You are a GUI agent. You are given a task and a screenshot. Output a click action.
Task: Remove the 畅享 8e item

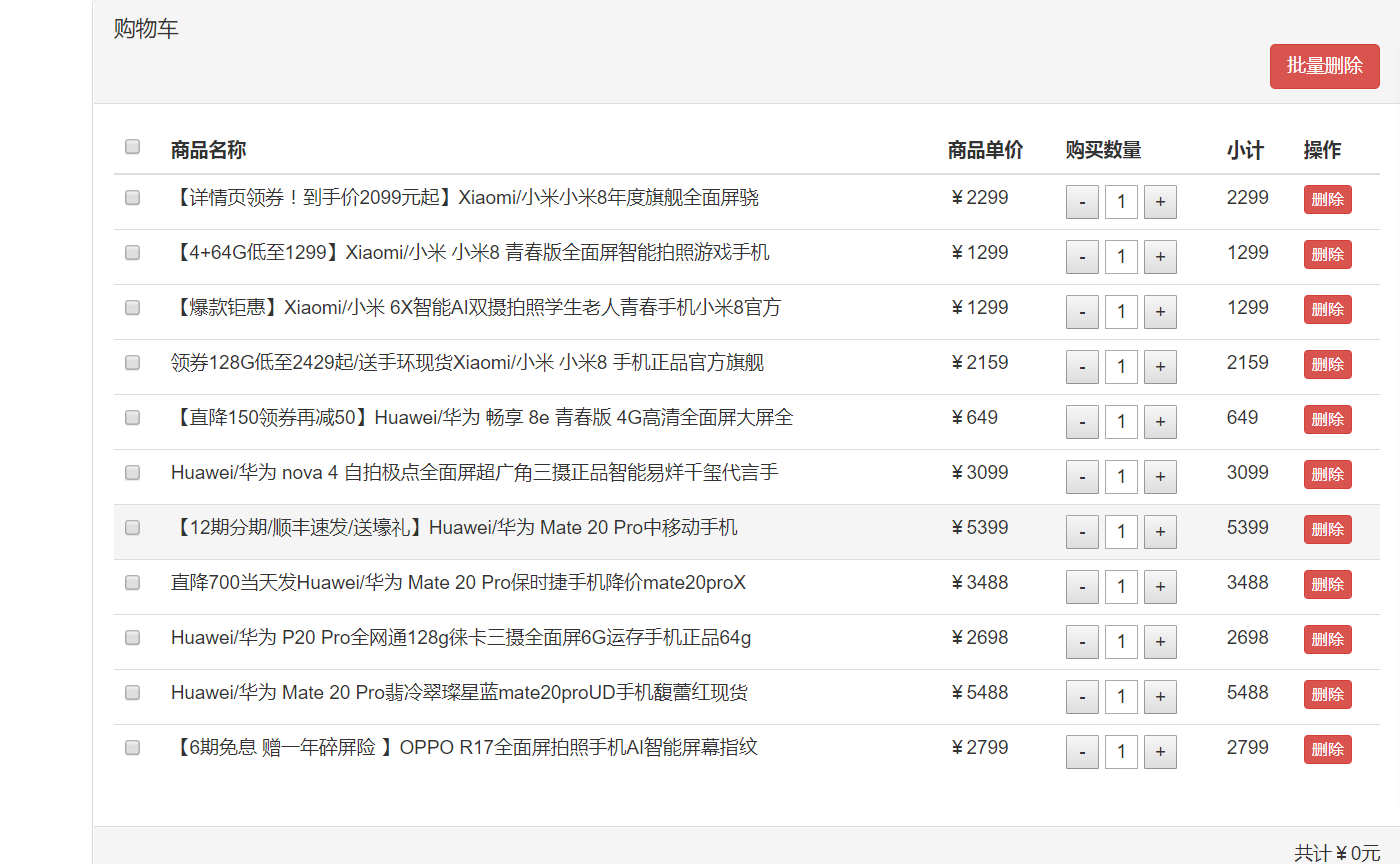pos(1327,419)
